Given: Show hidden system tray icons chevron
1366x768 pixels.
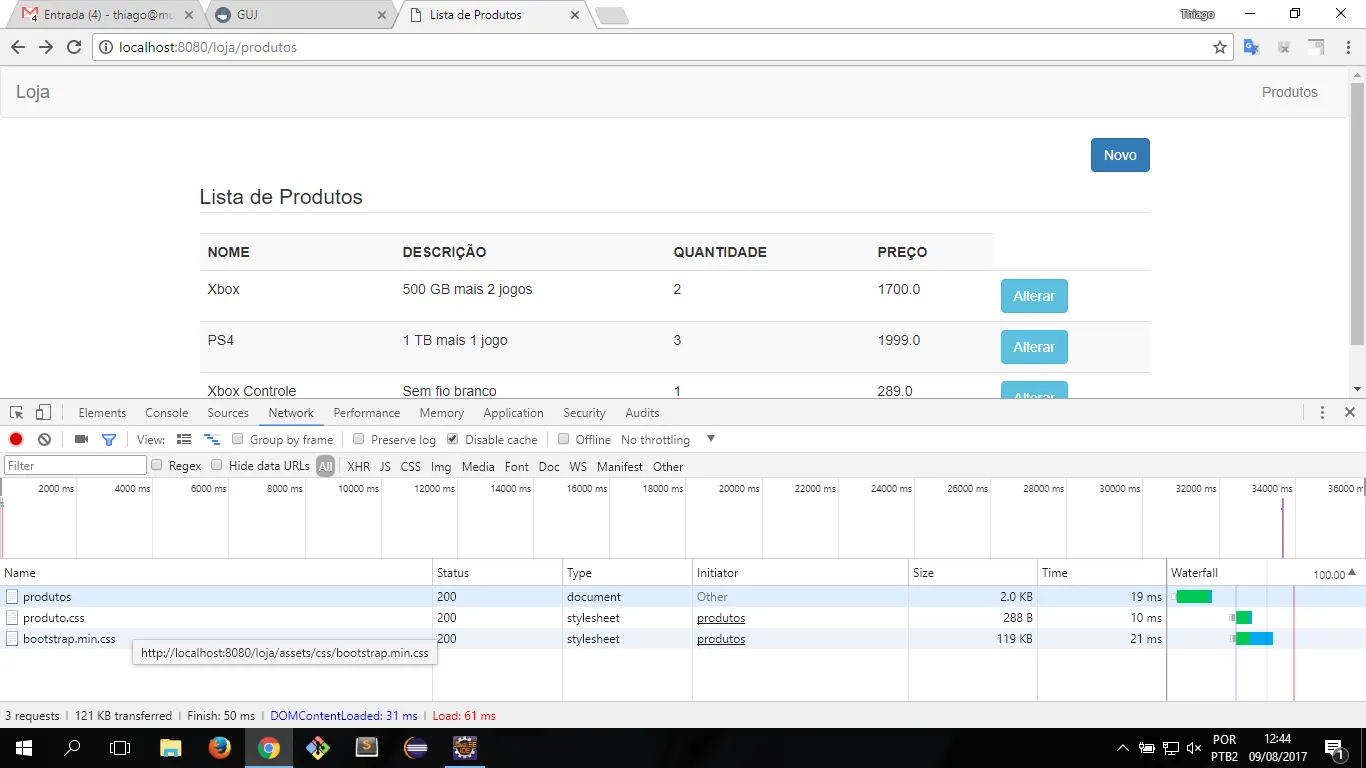Looking at the screenshot, I should point(1123,748).
